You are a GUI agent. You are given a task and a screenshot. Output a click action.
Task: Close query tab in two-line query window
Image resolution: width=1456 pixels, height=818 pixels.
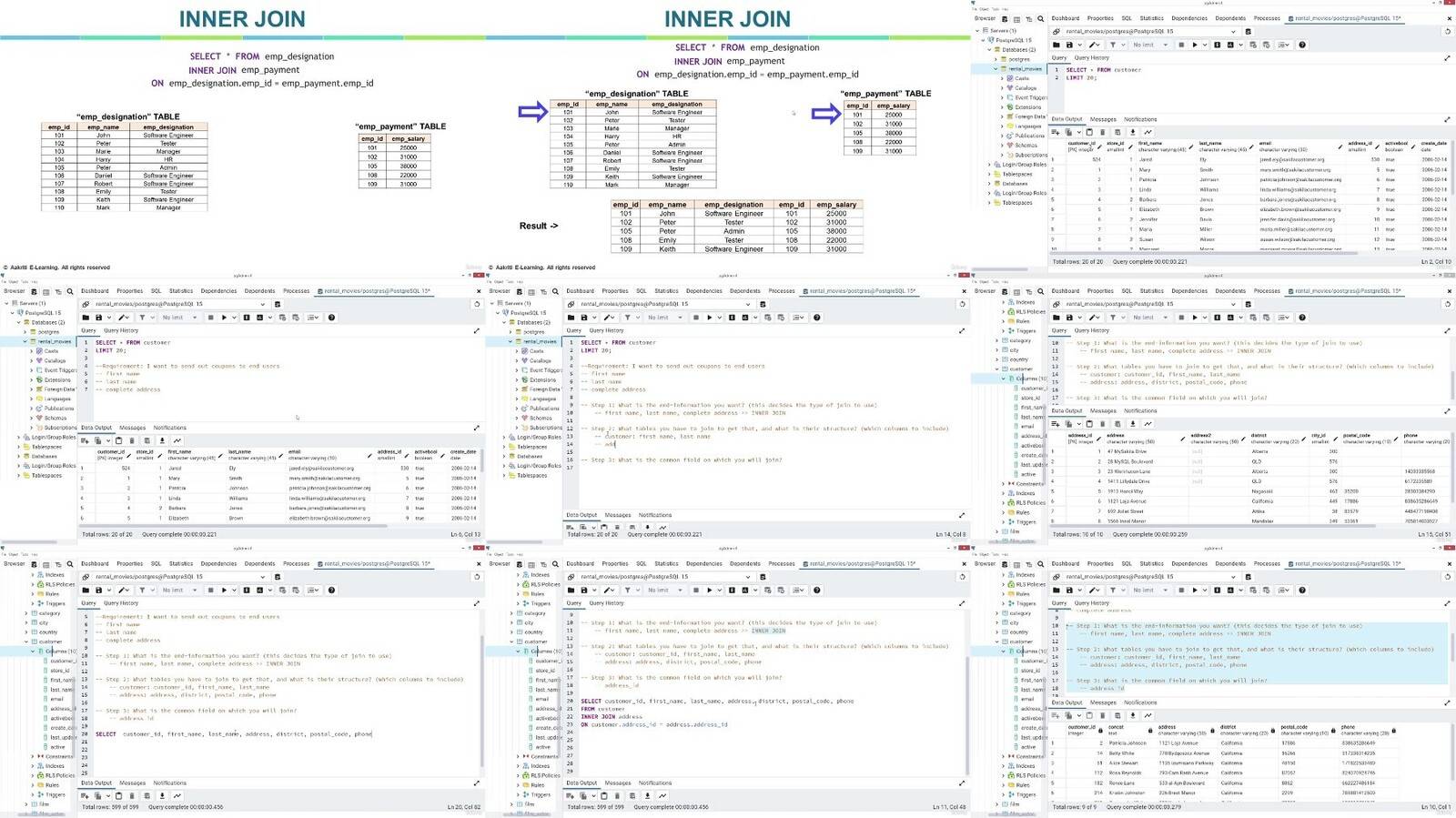pos(1450,18)
